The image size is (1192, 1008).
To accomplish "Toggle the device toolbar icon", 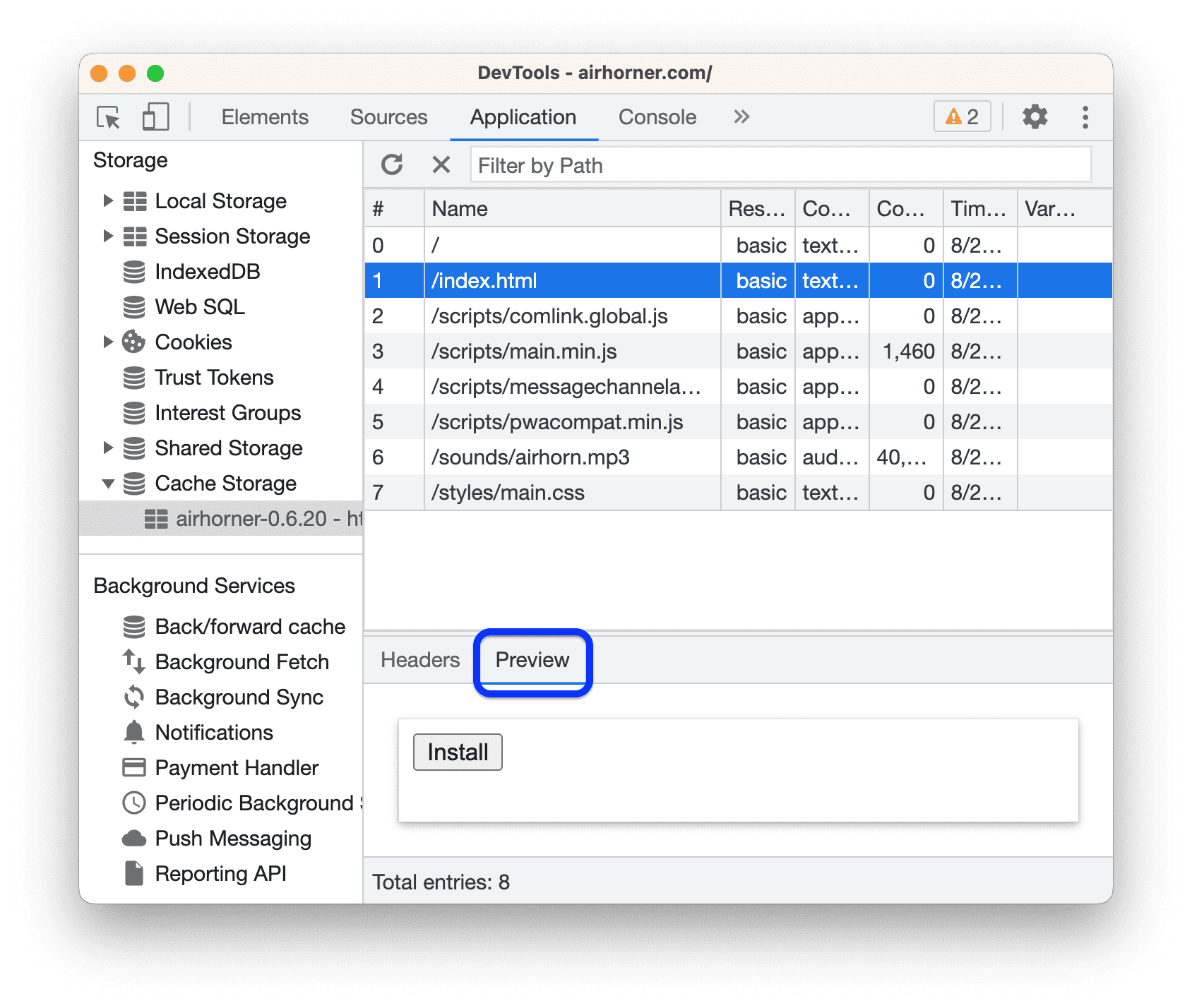I will tap(155, 117).
